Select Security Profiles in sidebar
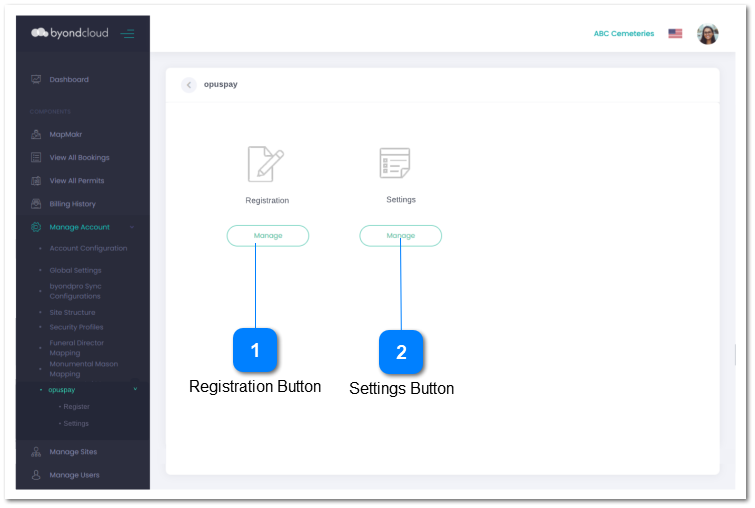This screenshot has width=755, height=508. coord(76,327)
